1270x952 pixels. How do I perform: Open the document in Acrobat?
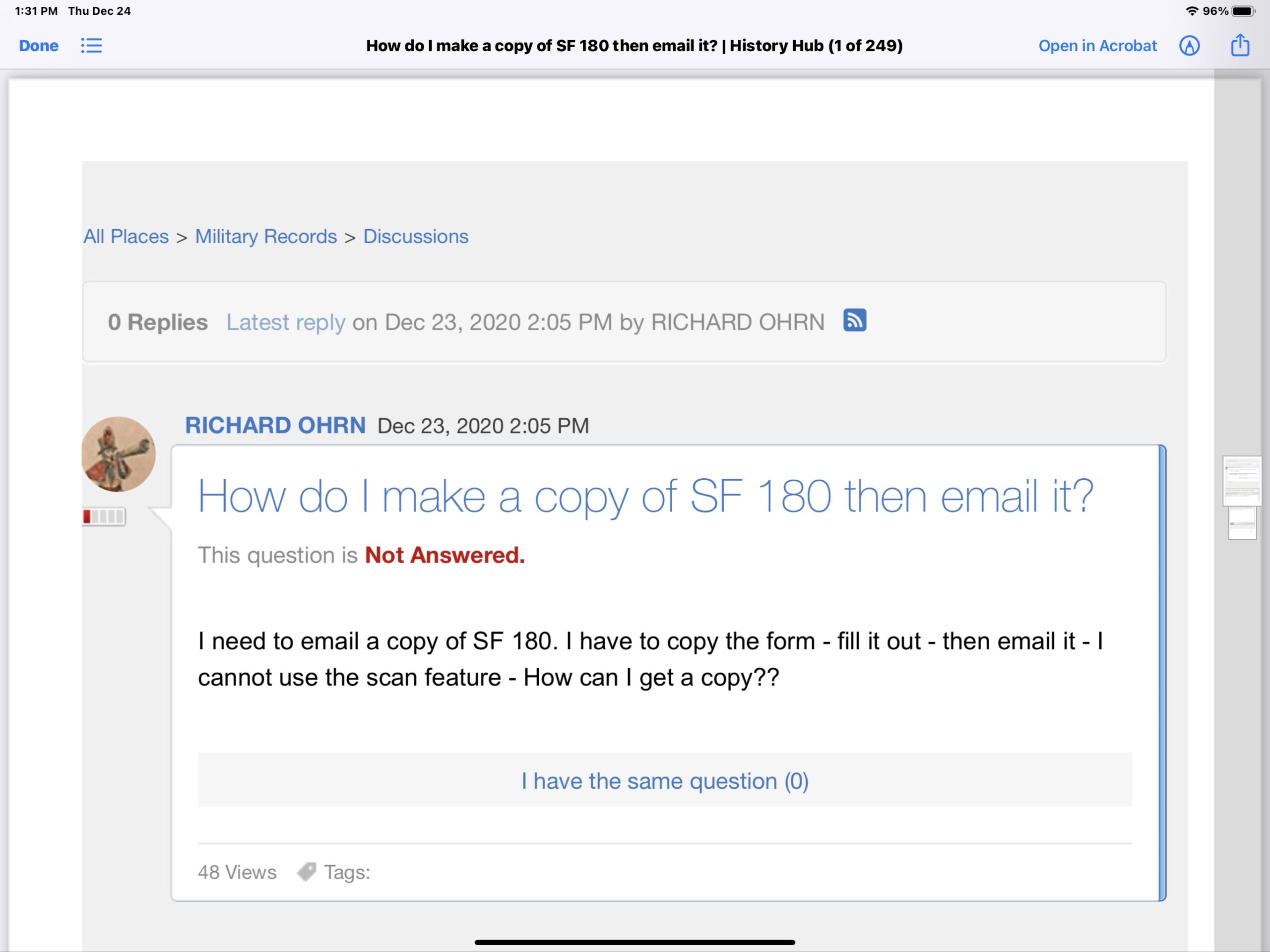tap(1097, 46)
